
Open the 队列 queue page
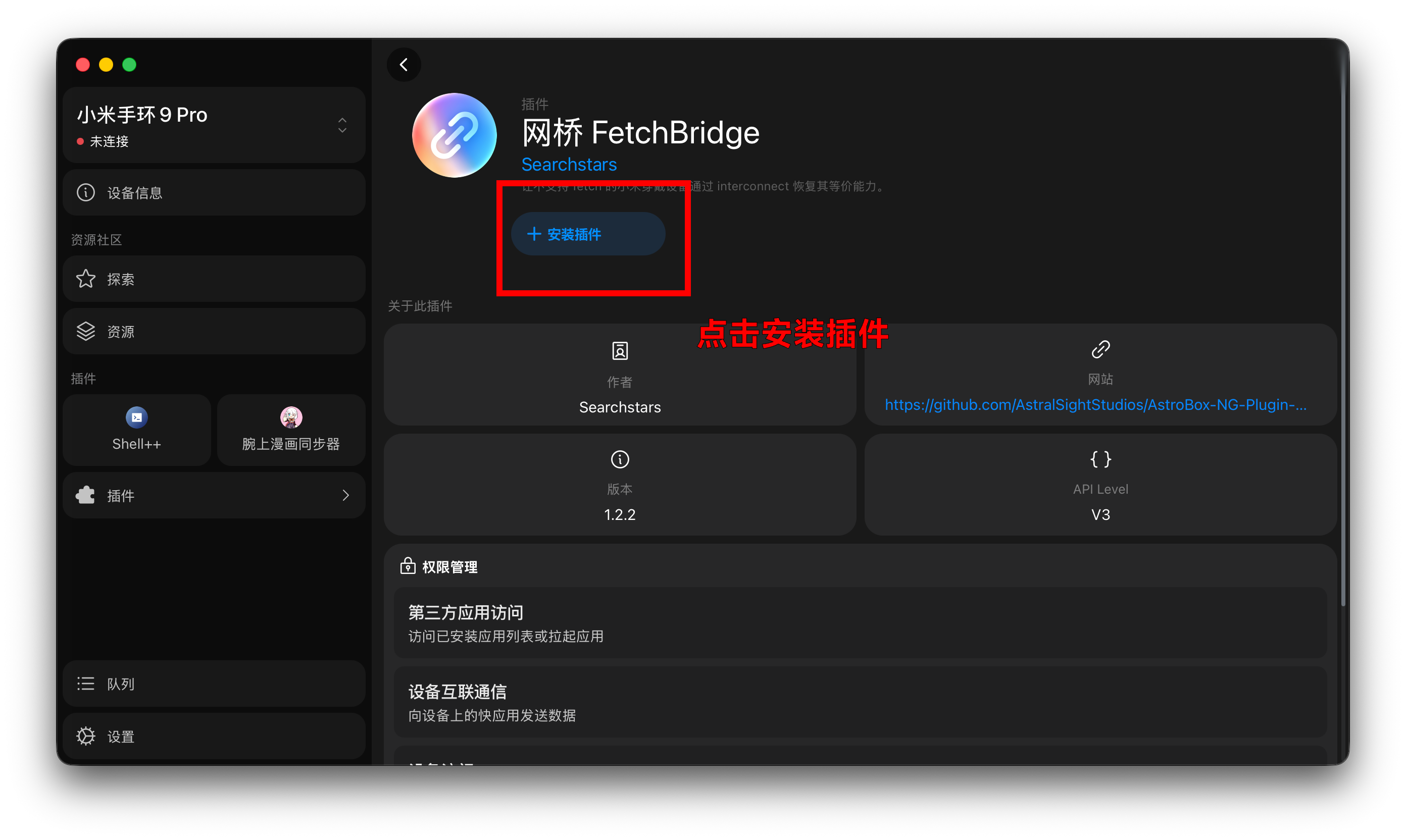[214, 683]
